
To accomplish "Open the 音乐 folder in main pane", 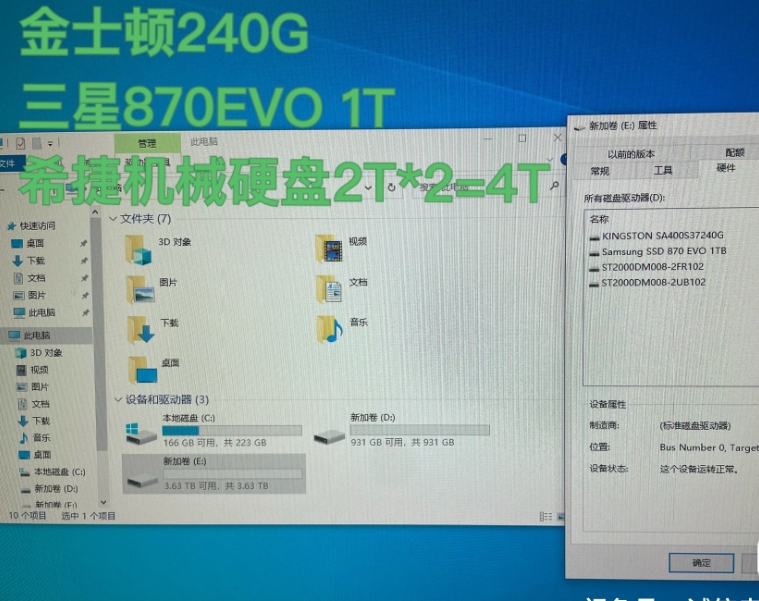I will (x=330, y=329).
